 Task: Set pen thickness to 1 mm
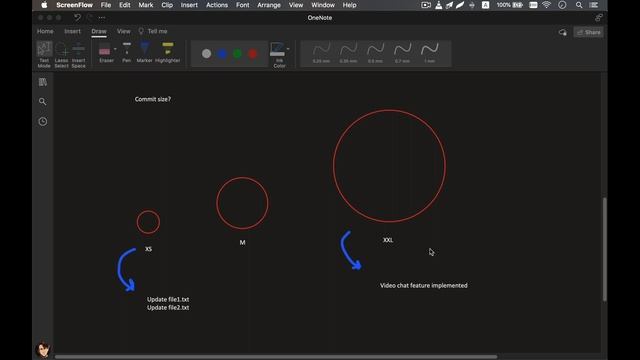(x=429, y=53)
